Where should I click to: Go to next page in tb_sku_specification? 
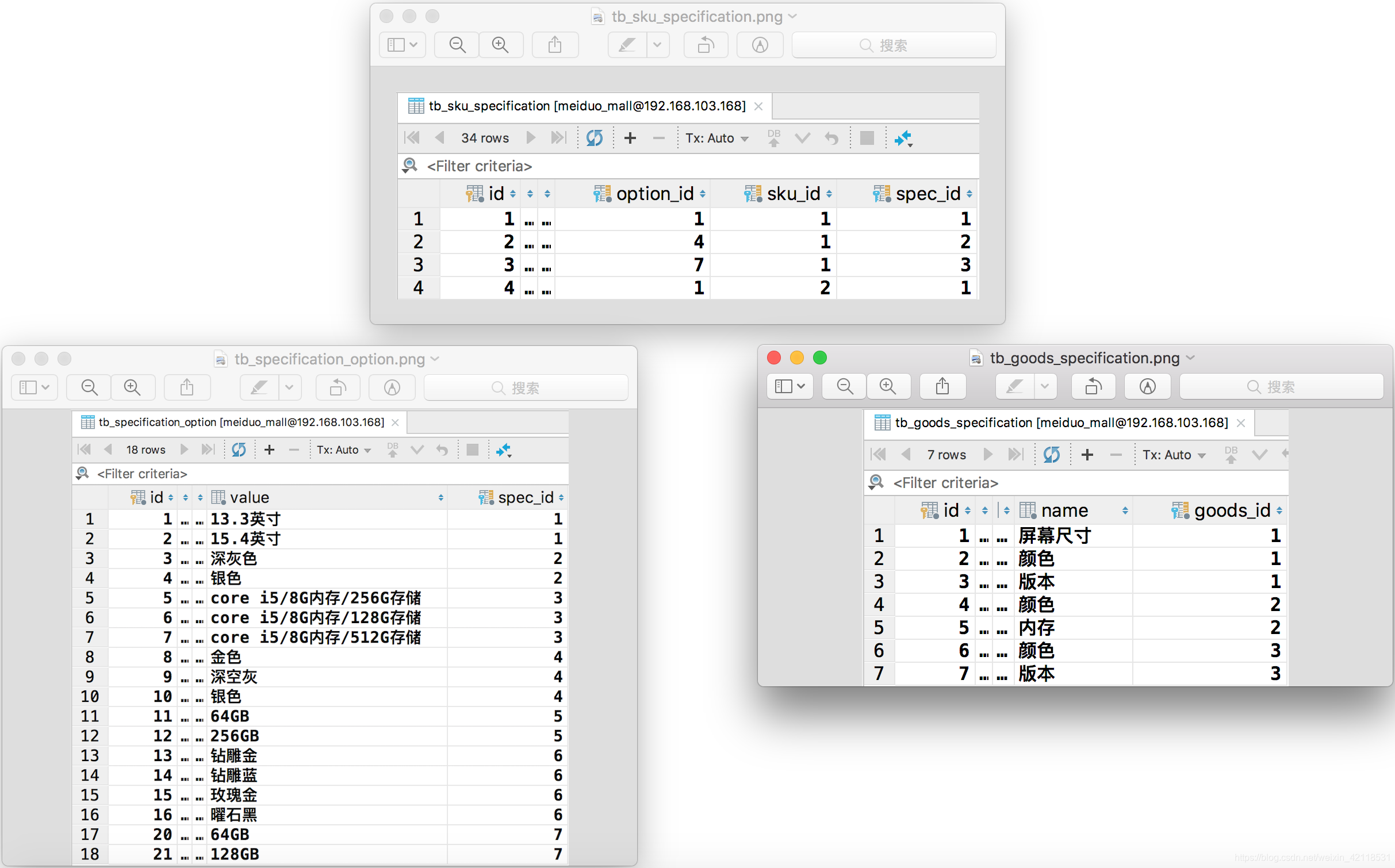tap(531, 138)
